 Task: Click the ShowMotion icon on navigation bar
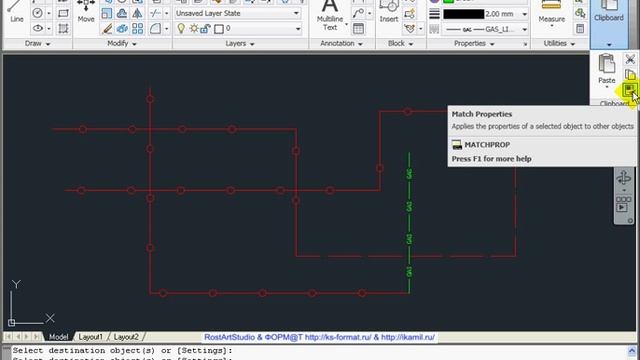(x=624, y=204)
